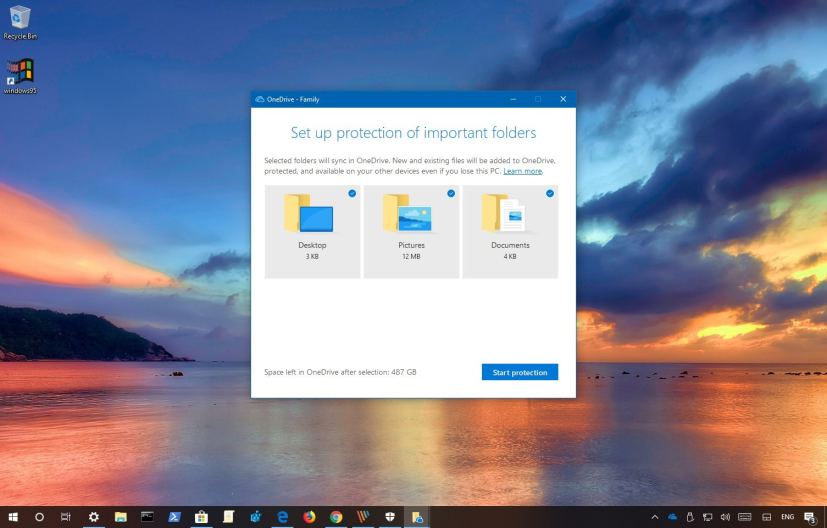Uncheck the Documents folder checkmark
This screenshot has height=528, width=827.
coord(550,194)
